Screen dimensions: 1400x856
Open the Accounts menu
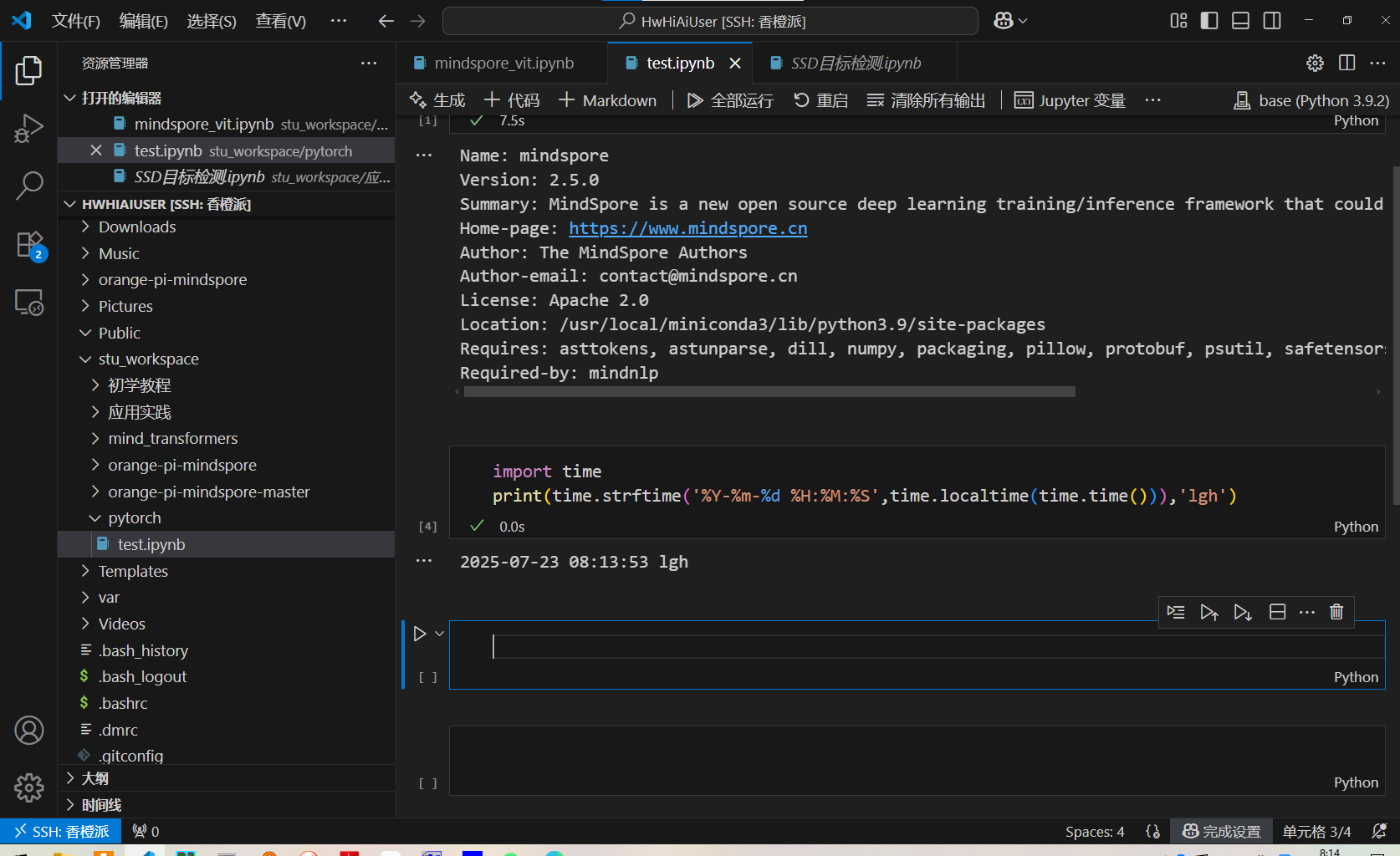coord(28,731)
